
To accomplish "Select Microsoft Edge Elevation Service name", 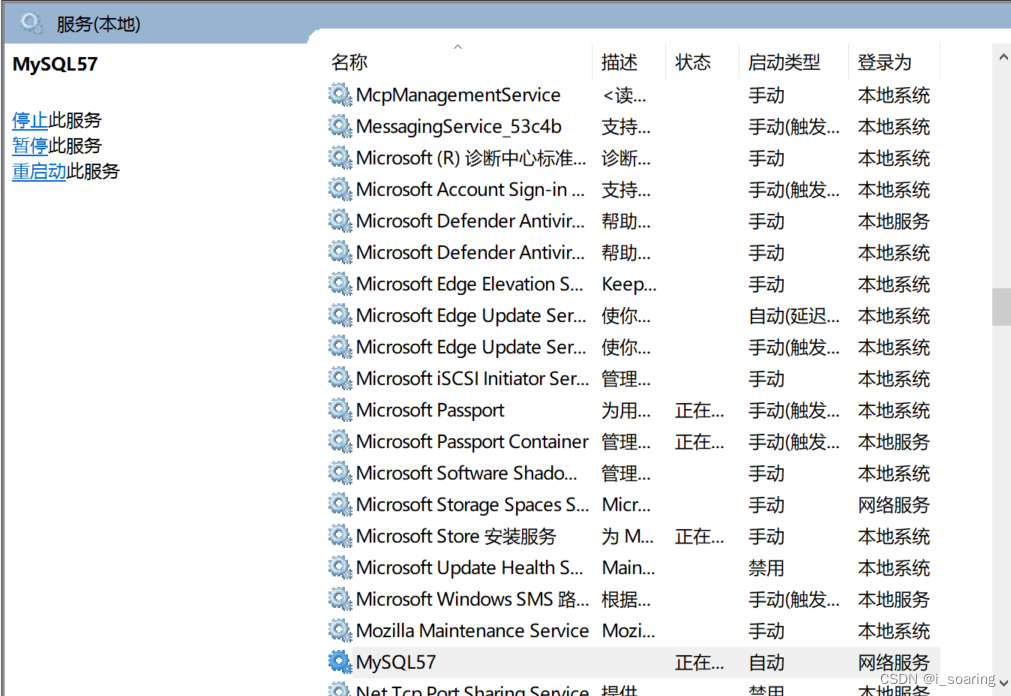I will pyautogui.click(x=469, y=284).
